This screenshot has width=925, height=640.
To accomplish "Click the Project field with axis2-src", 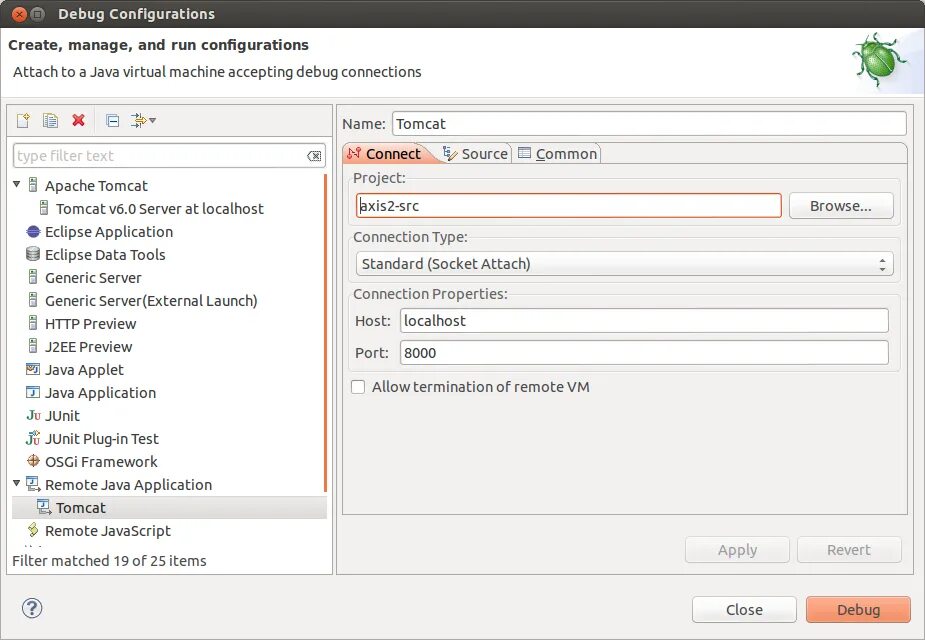I will coord(569,206).
